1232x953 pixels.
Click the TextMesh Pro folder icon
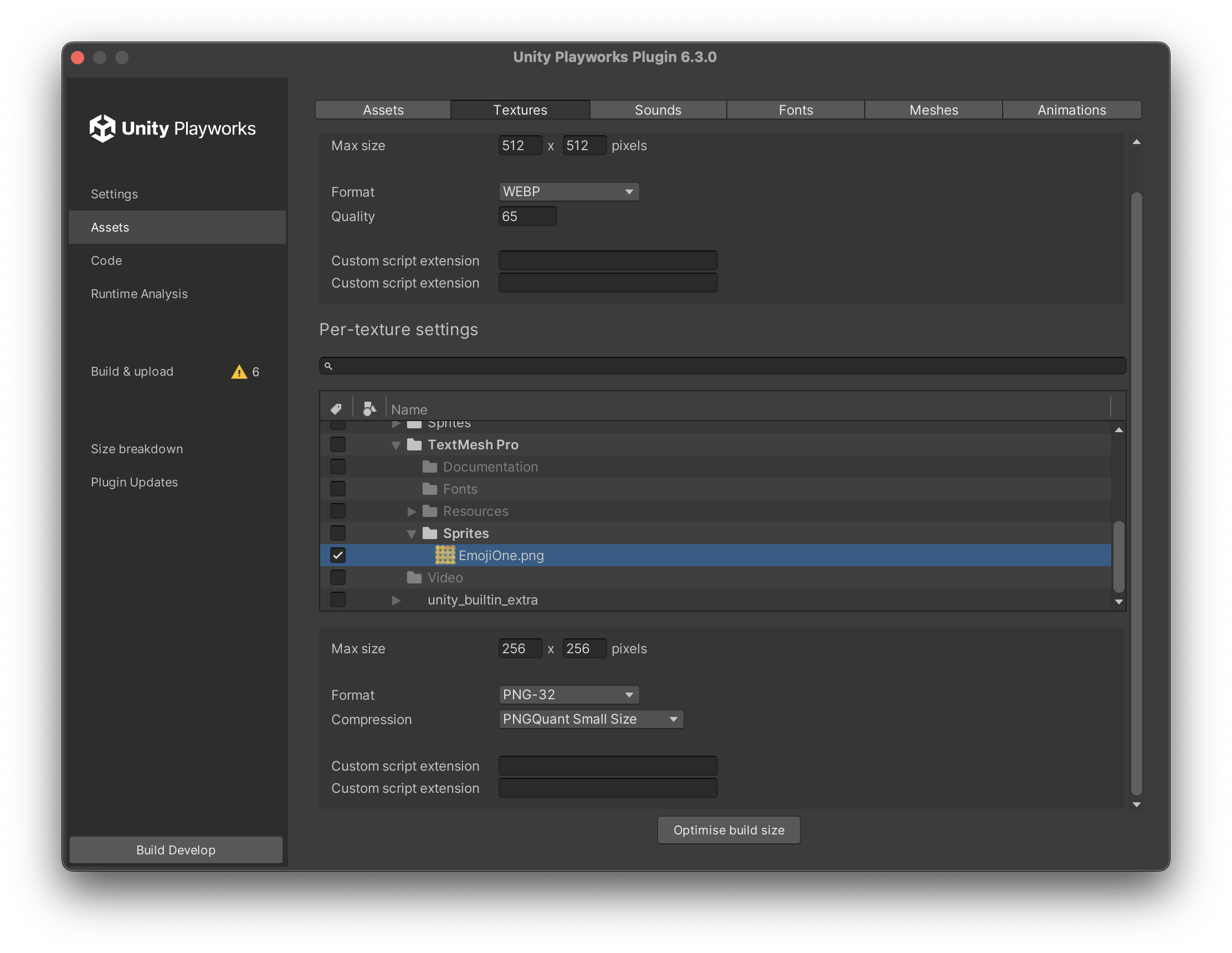click(x=414, y=444)
